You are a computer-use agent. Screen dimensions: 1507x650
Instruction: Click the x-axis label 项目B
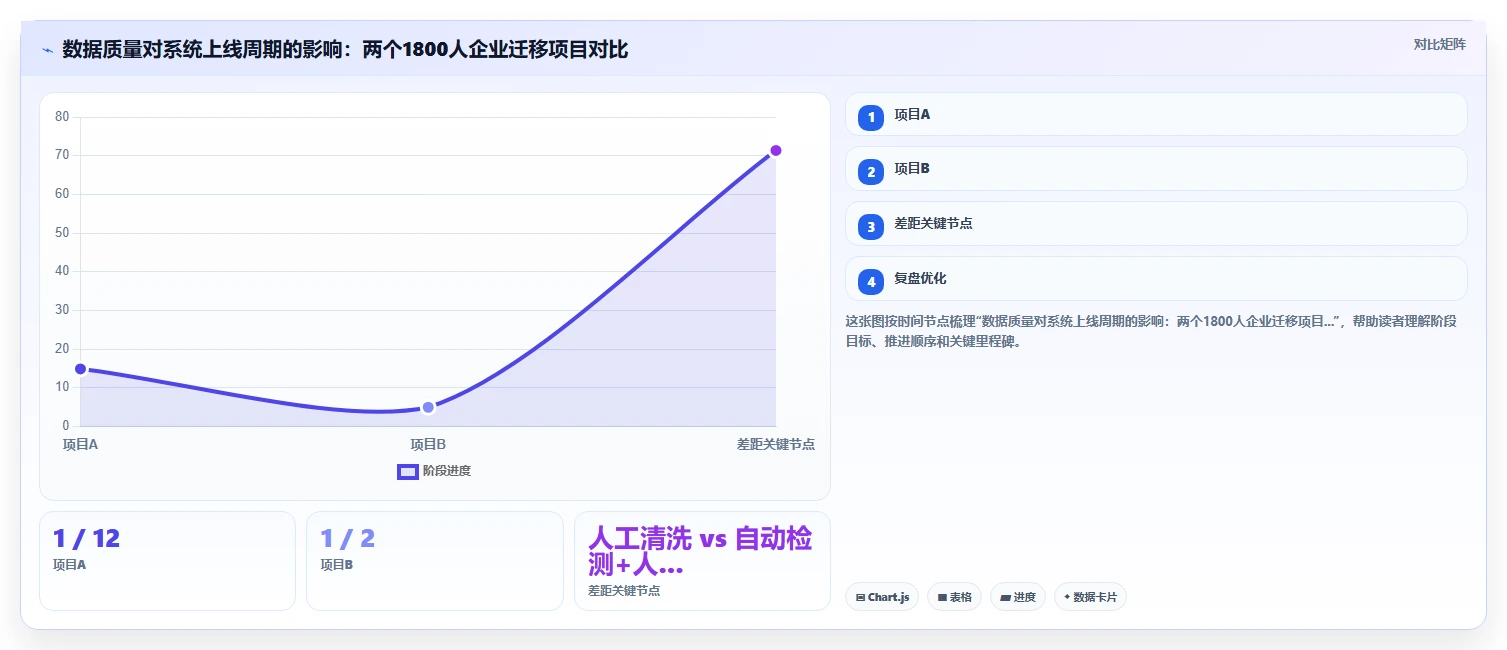[428, 444]
